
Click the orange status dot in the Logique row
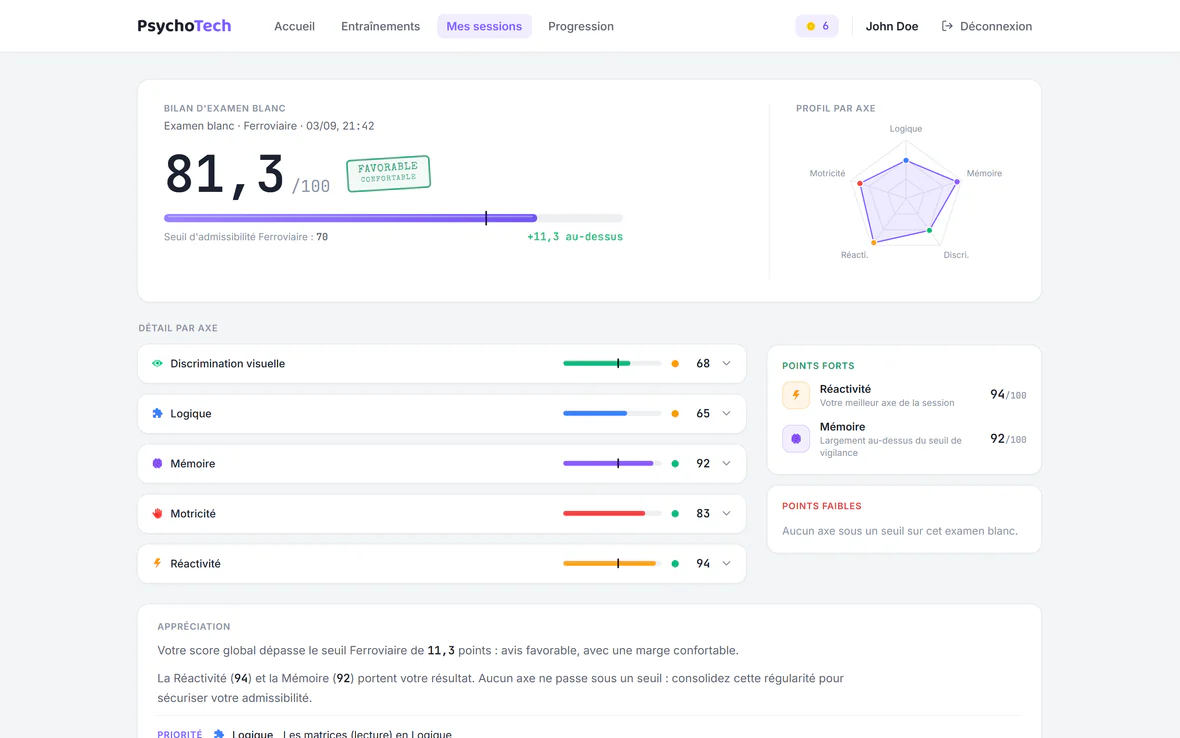coord(675,413)
